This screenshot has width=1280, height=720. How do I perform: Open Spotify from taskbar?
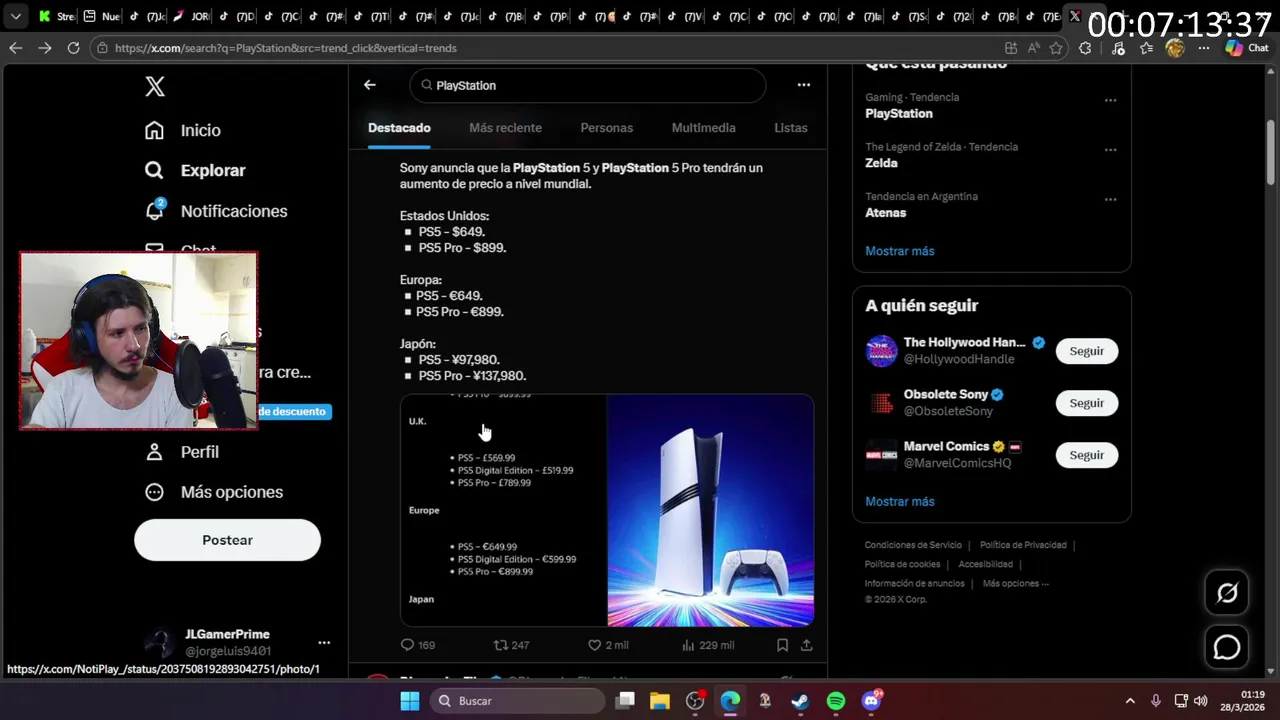(836, 701)
